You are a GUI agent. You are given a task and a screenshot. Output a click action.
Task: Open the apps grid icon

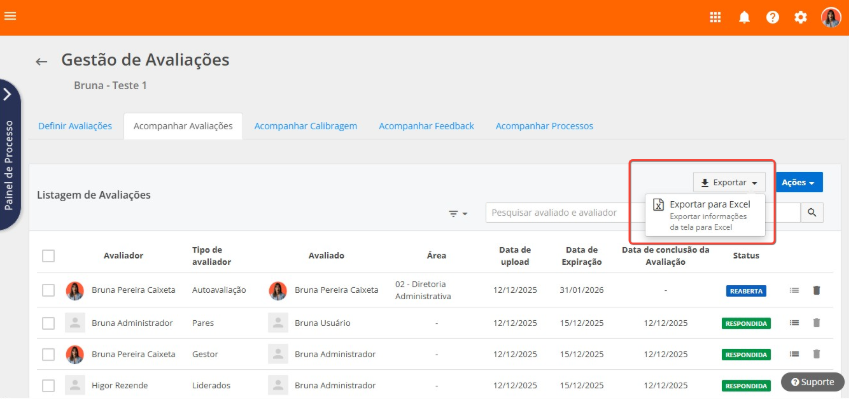[715, 17]
